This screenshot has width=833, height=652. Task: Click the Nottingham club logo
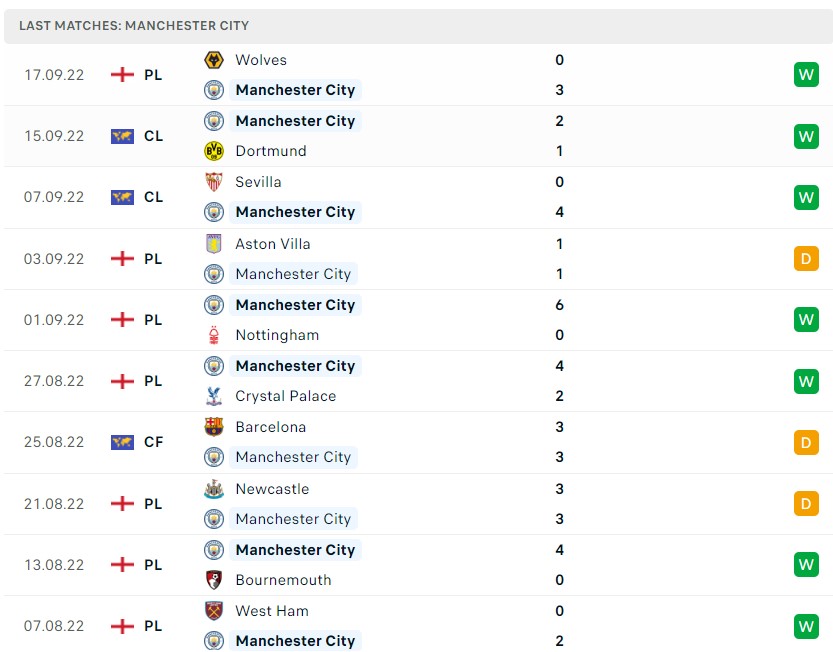click(213, 334)
